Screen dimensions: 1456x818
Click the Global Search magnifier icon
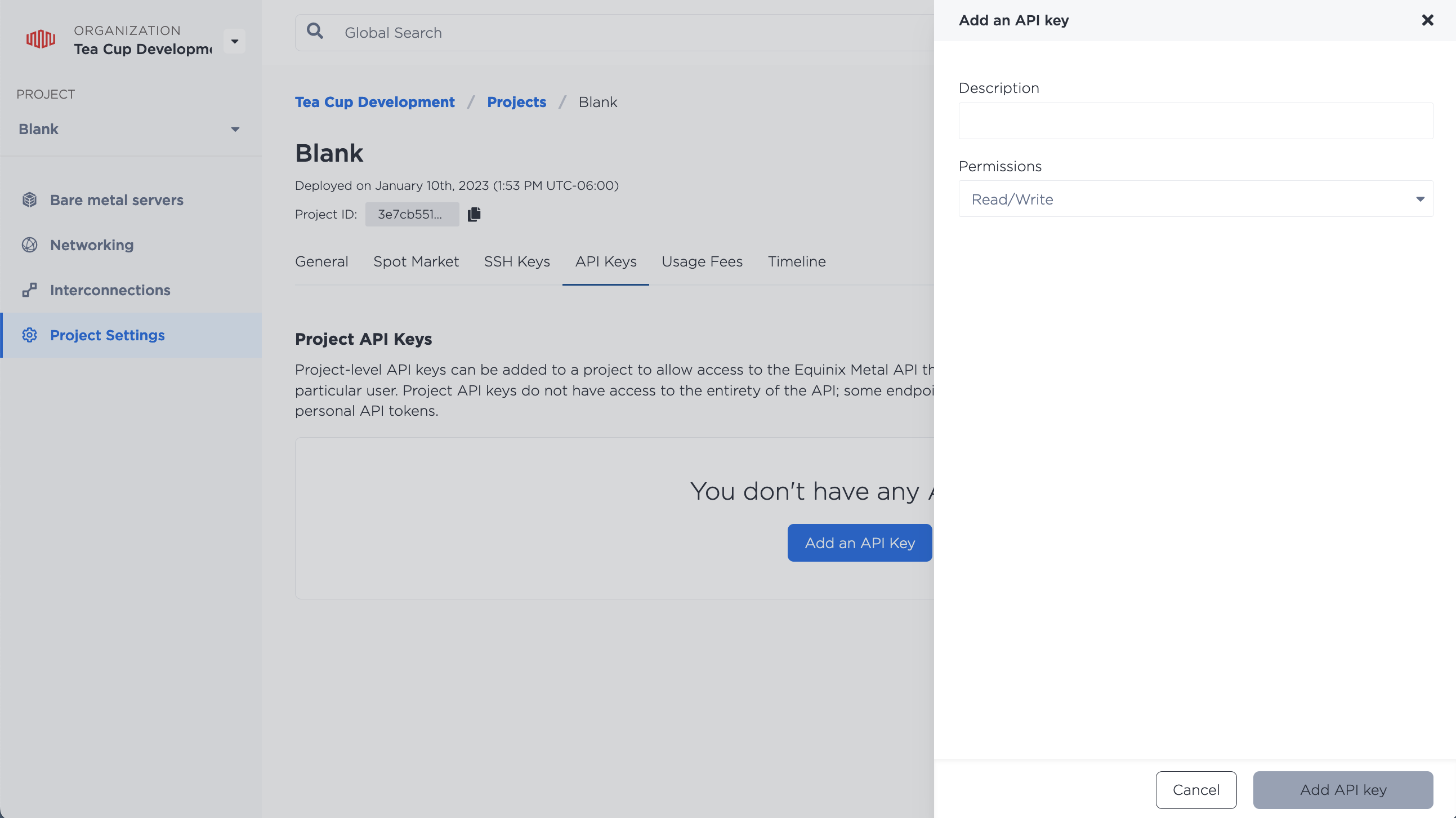tap(315, 31)
